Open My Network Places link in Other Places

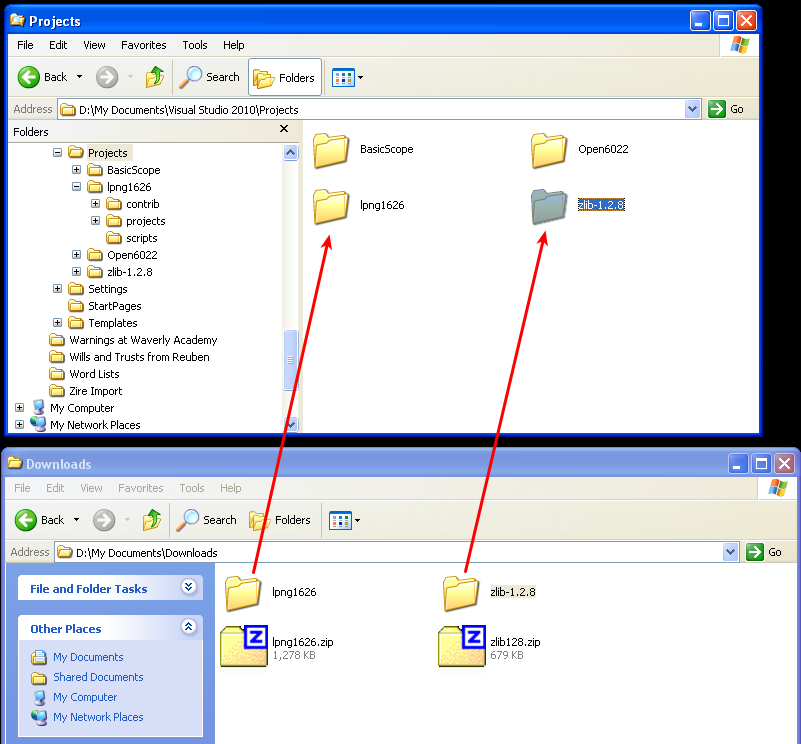[x=98, y=717]
